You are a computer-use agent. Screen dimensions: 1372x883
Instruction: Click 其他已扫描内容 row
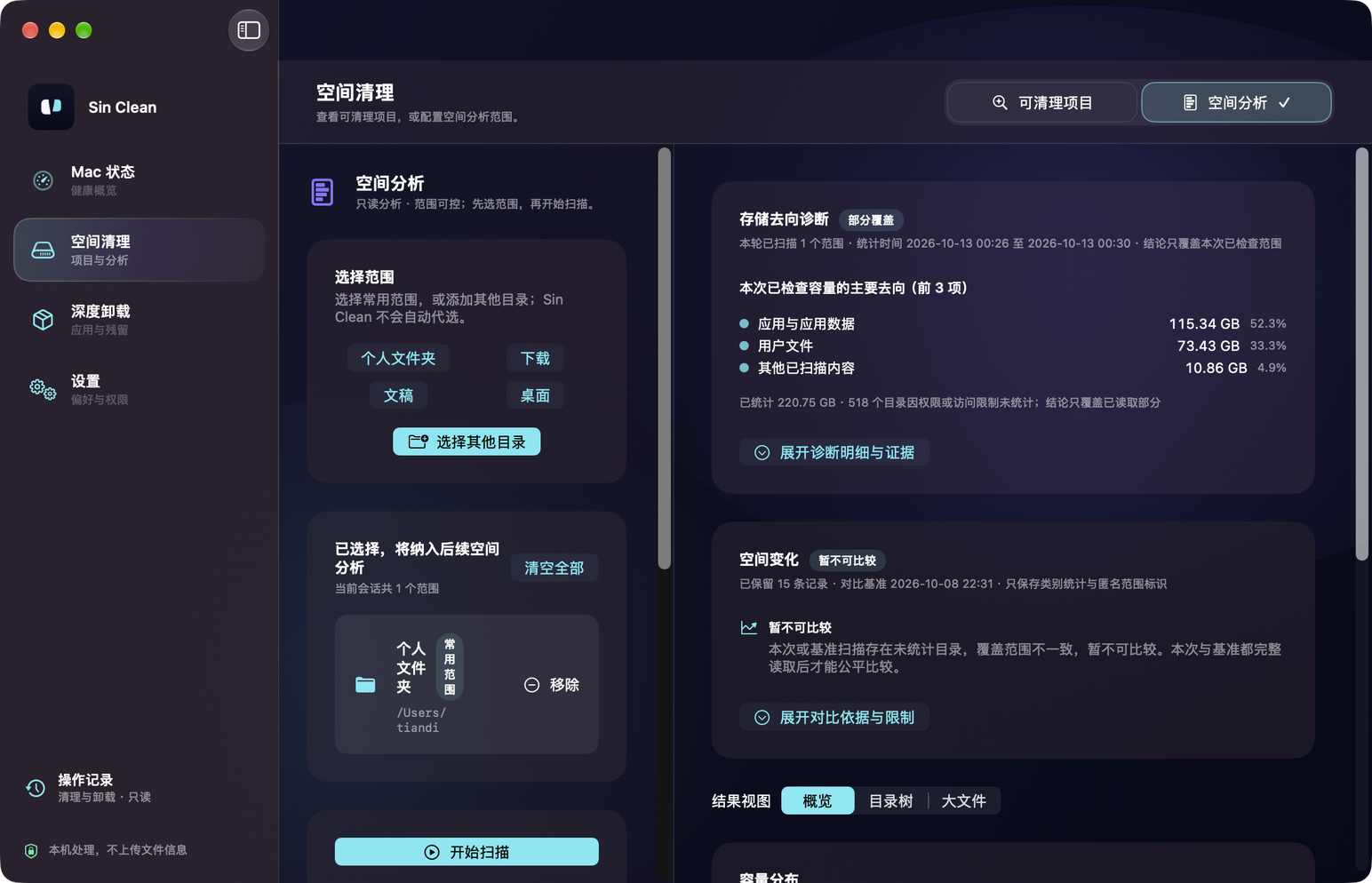(x=1013, y=368)
